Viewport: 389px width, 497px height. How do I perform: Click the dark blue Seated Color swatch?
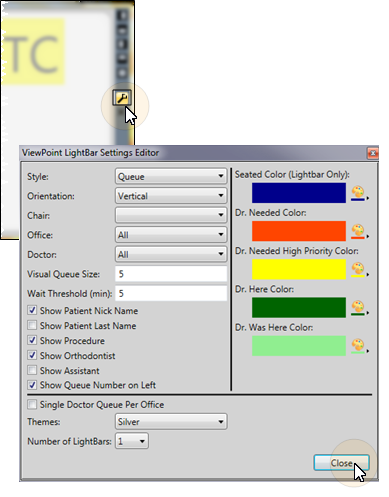coord(299,193)
